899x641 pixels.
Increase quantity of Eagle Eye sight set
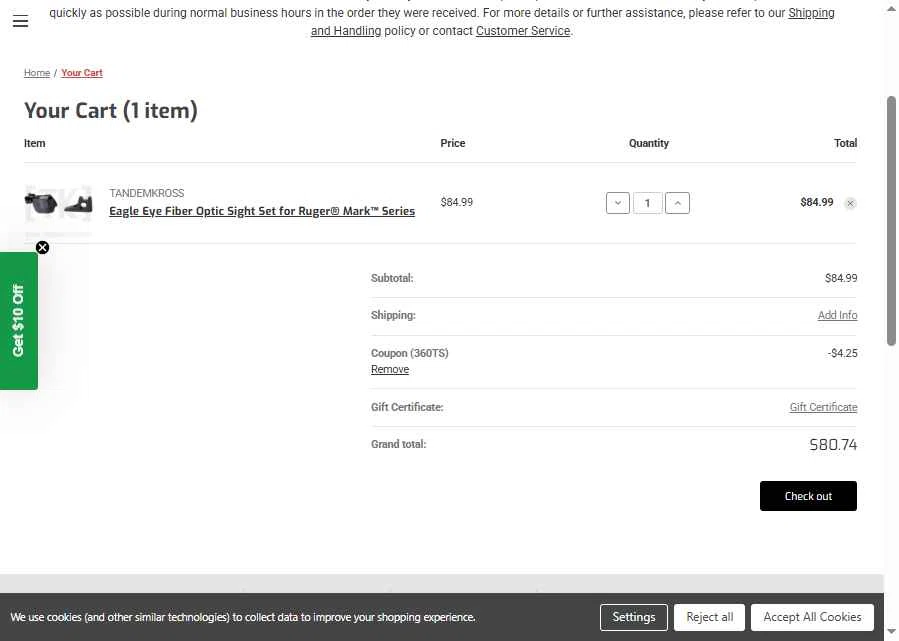tap(677, 203)
